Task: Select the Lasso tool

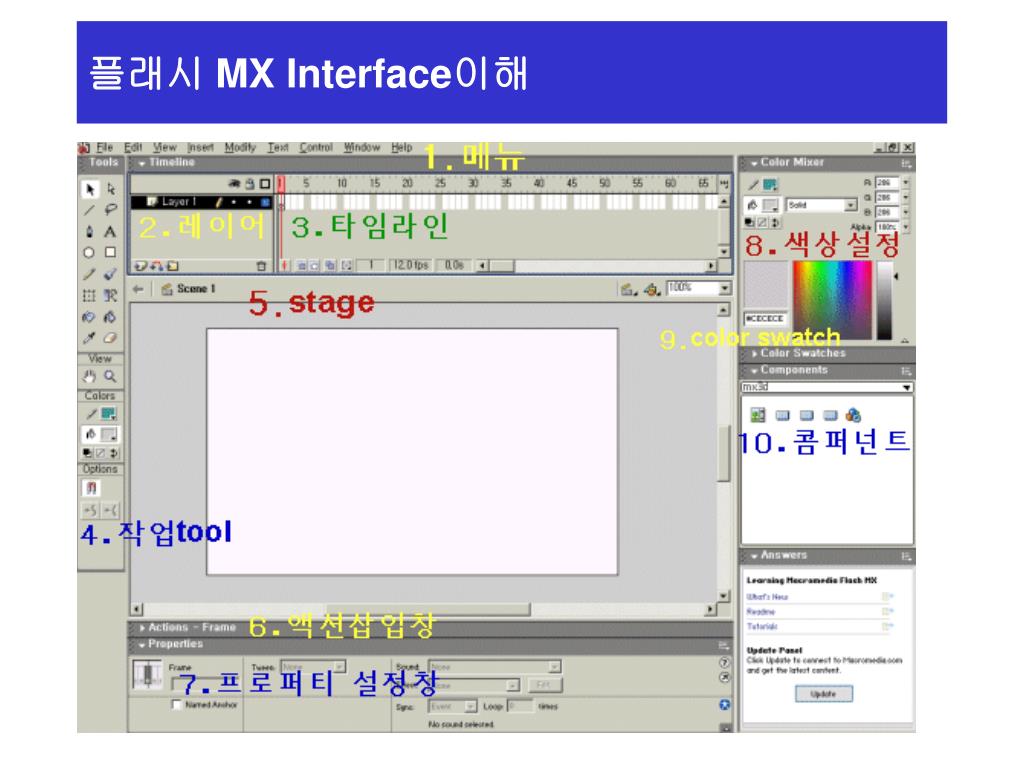Action: (111, 210)
